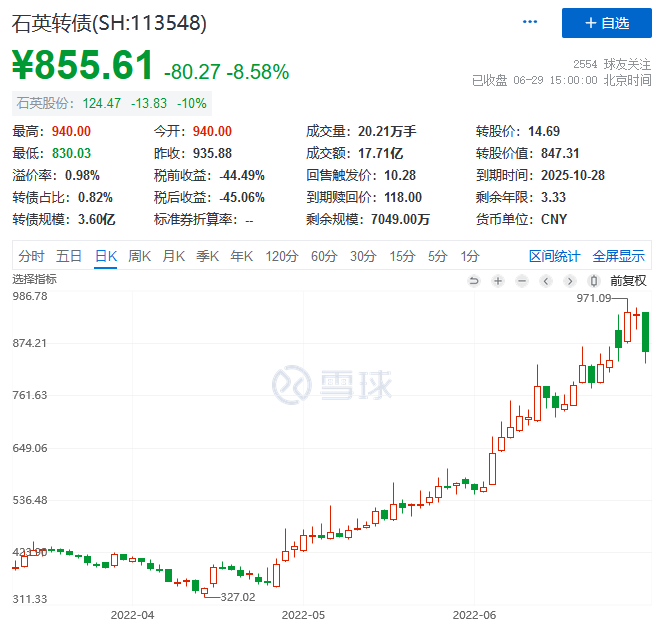
Task: Switch to 120分 interval tab
Action: [282, 256]
